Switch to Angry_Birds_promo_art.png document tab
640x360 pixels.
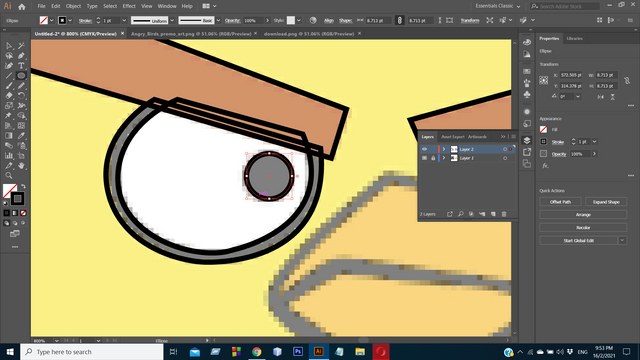[x=191, y=34]
